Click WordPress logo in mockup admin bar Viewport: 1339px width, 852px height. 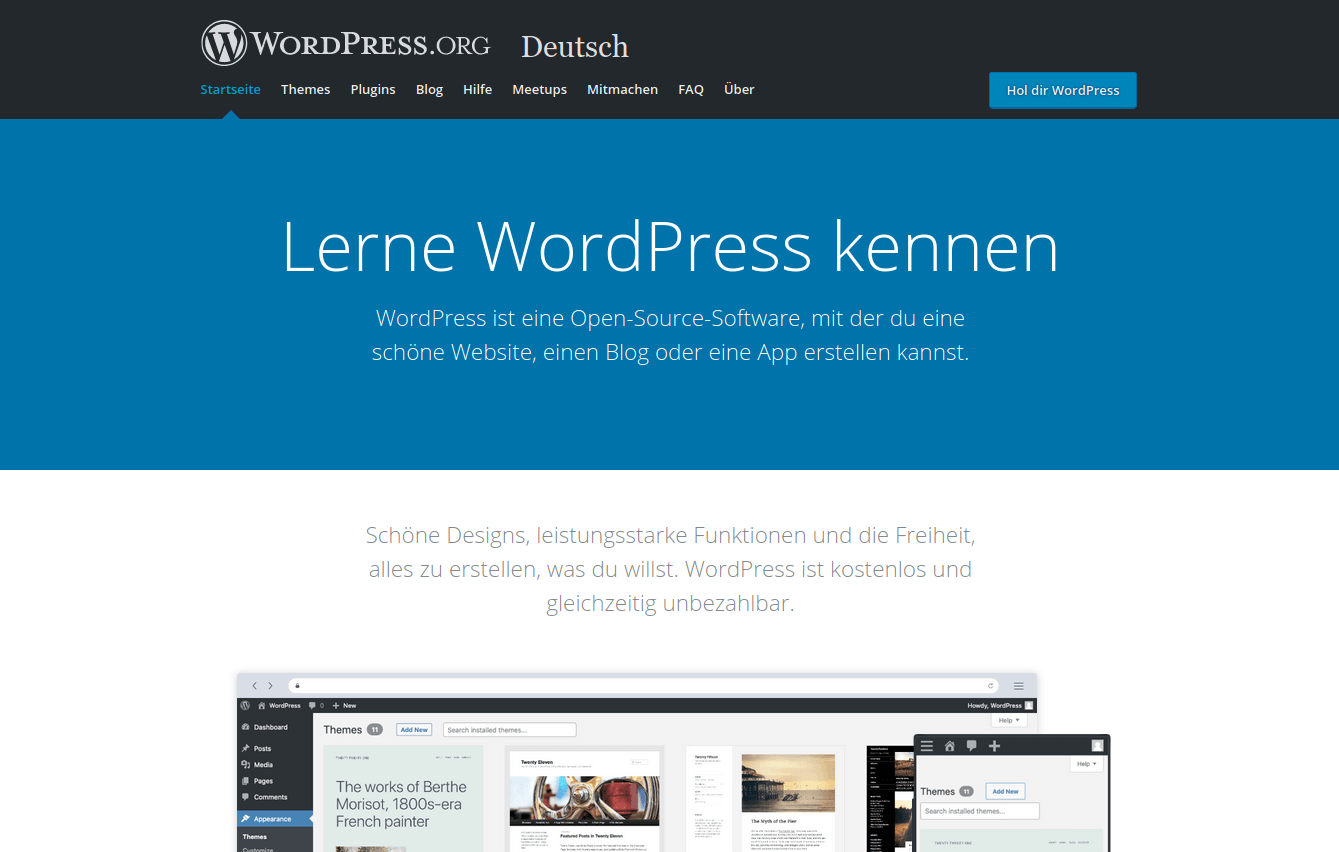(x=245, y=705)
